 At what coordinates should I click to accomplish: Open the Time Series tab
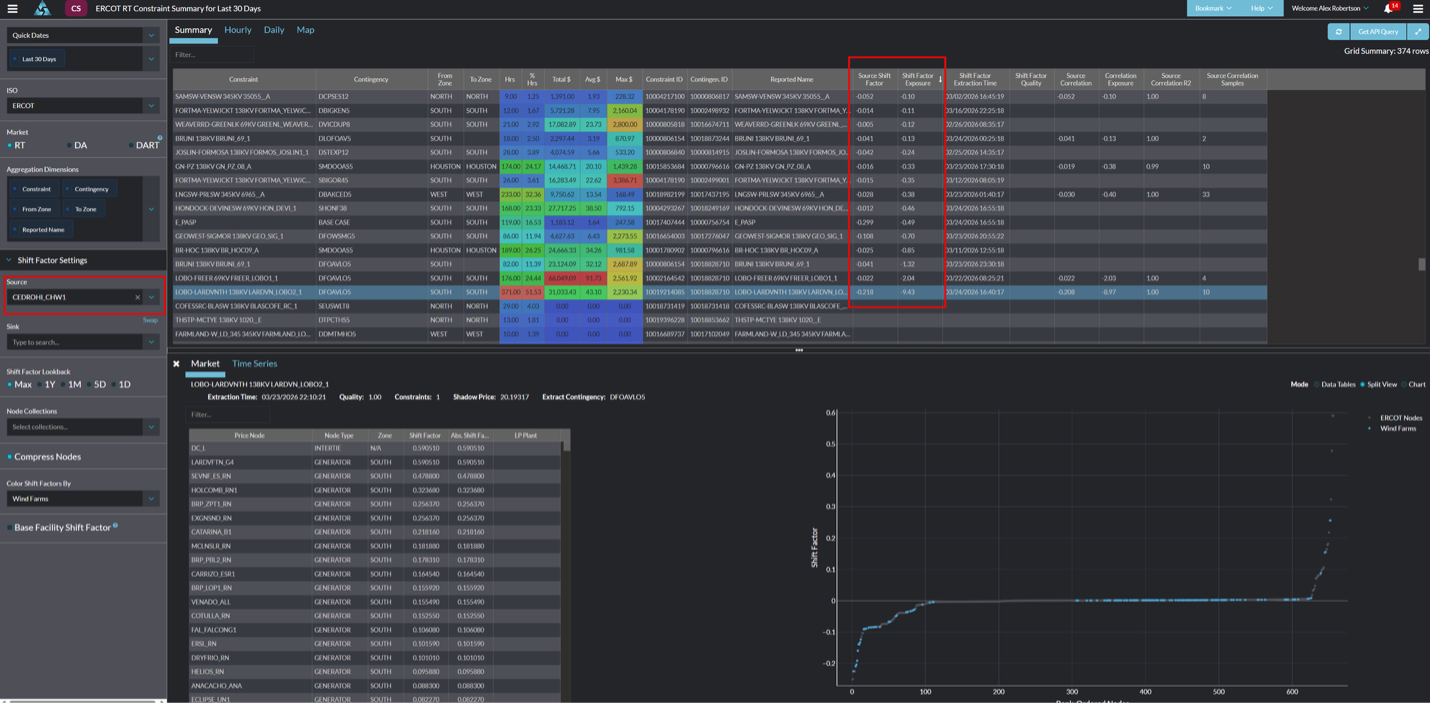pos(254,364)
